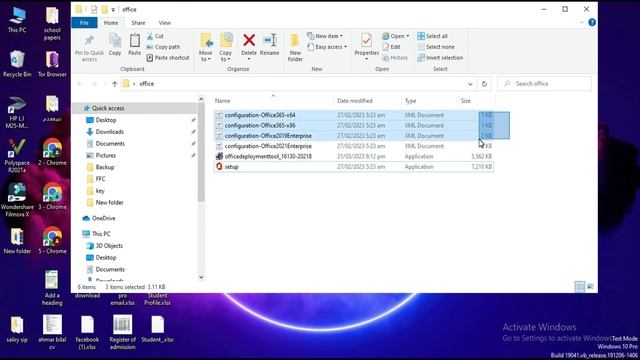Image resolution: width=640 pixels, height=360 pixels.
Task: Open 3D Objects in navigation pane
Action: click(x=109, y=246)
